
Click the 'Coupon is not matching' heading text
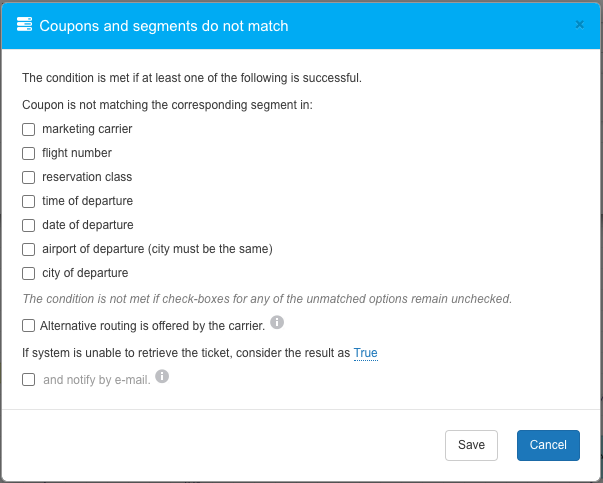pos(167,104)
